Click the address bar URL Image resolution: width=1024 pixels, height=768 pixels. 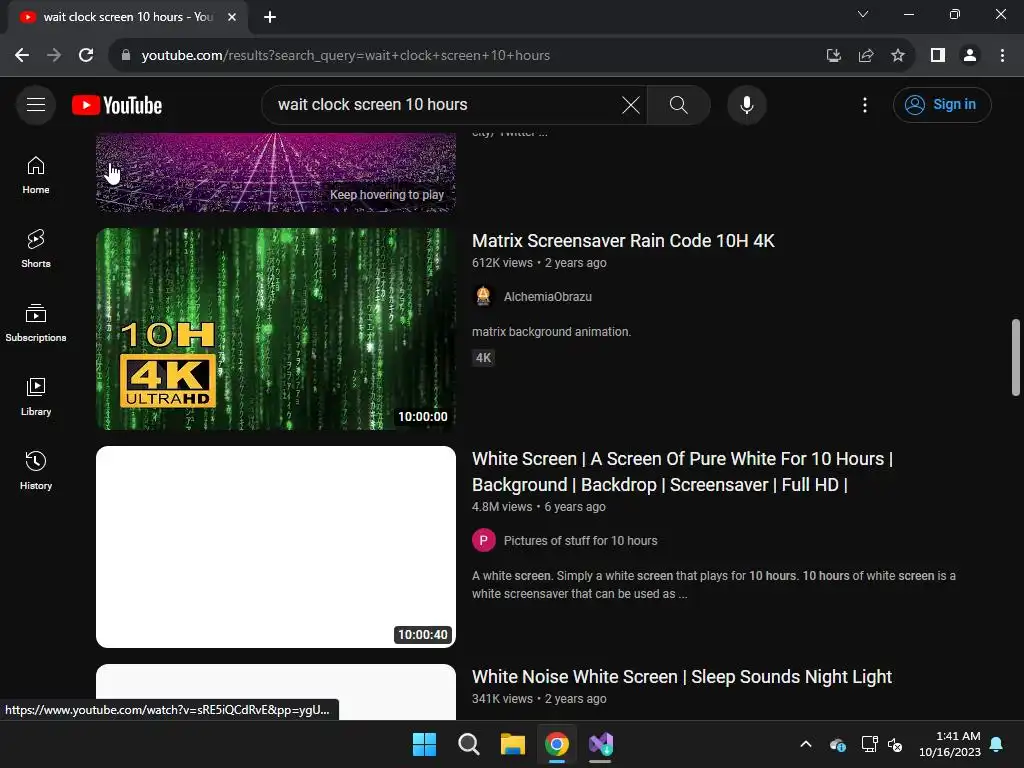[x=345, y=56]
